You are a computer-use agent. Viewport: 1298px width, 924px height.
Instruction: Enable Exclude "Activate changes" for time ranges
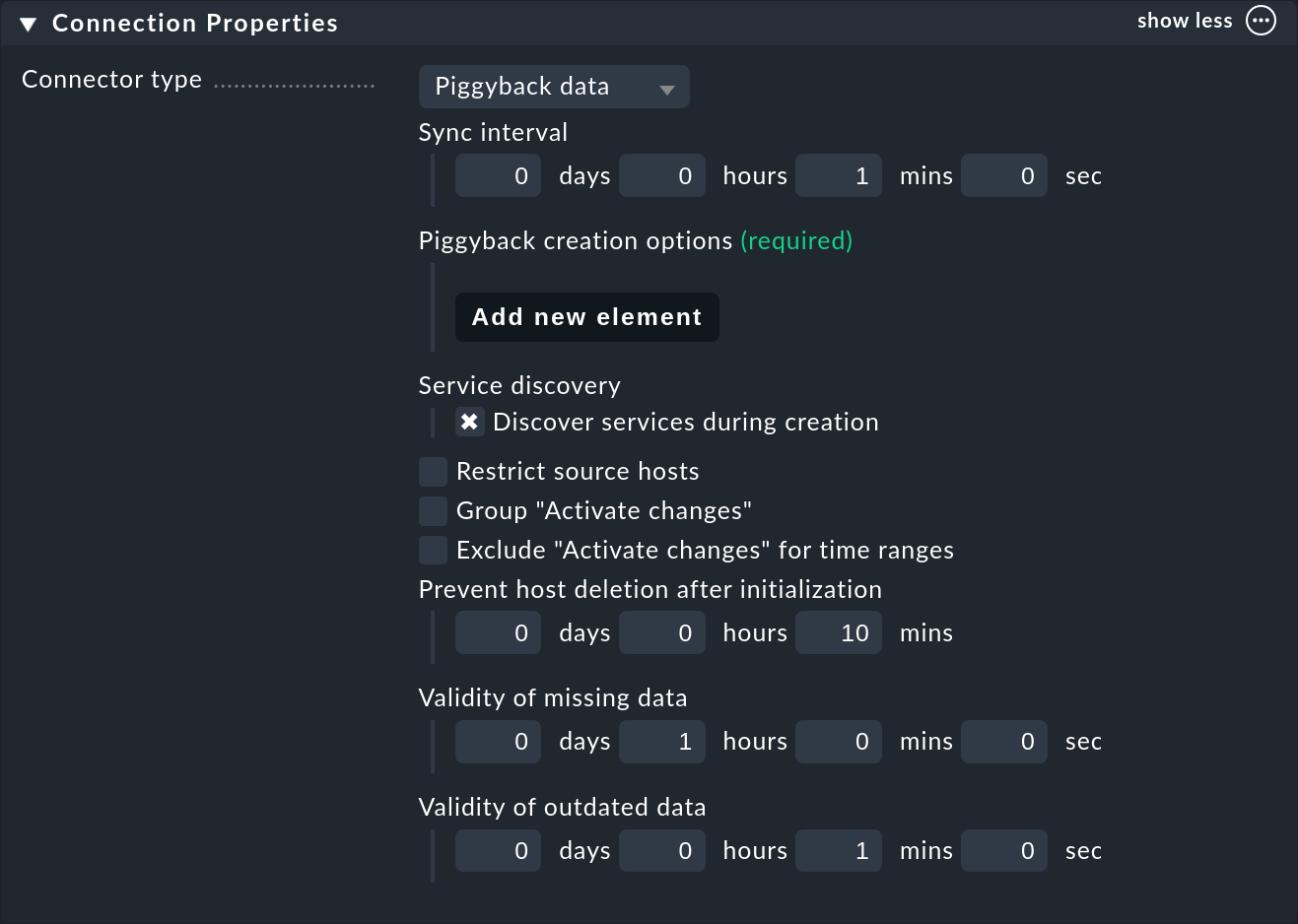click(433, 550)
